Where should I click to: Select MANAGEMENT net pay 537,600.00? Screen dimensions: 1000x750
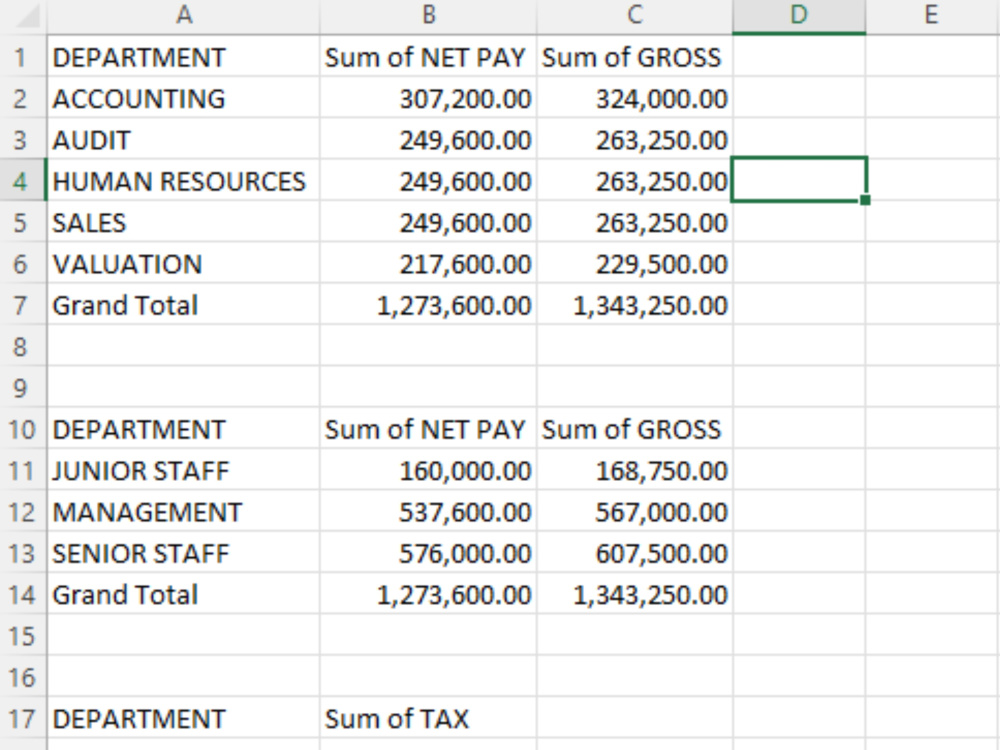[429, 512]
